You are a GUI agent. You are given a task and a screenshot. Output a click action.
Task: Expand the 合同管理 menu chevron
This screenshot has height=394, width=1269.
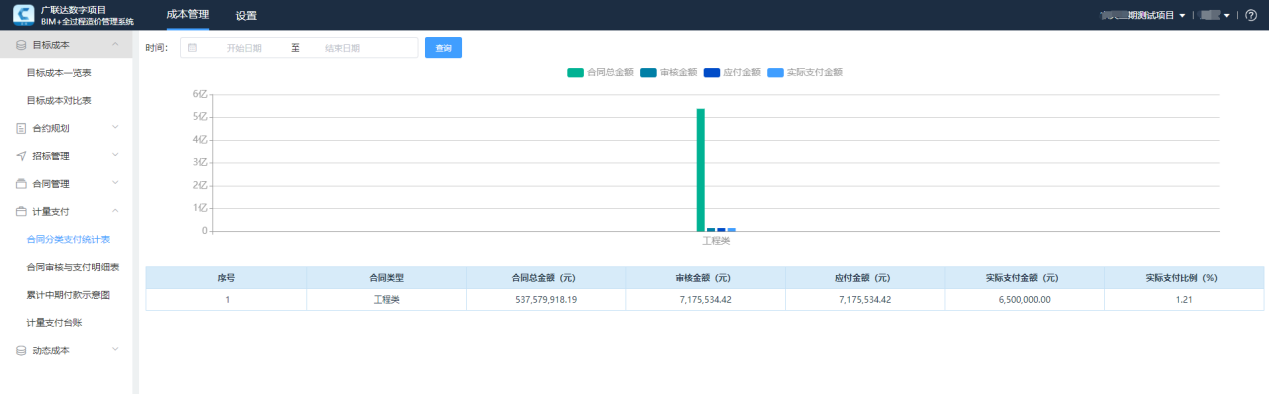tap(115, 184)
